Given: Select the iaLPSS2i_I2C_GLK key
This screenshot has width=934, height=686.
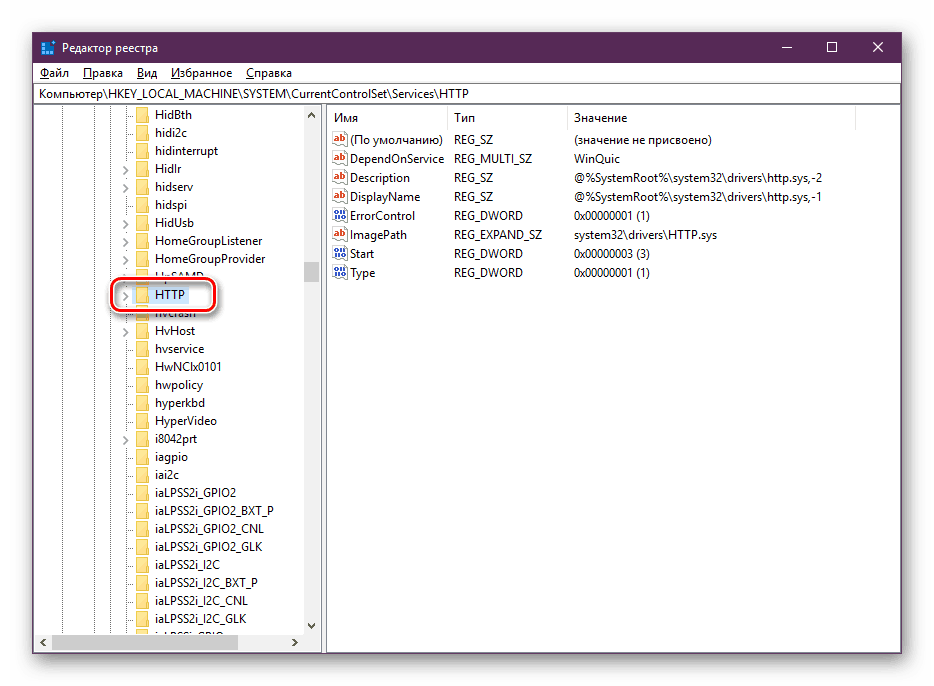Looking at the screenshot, I should point(201,619).
